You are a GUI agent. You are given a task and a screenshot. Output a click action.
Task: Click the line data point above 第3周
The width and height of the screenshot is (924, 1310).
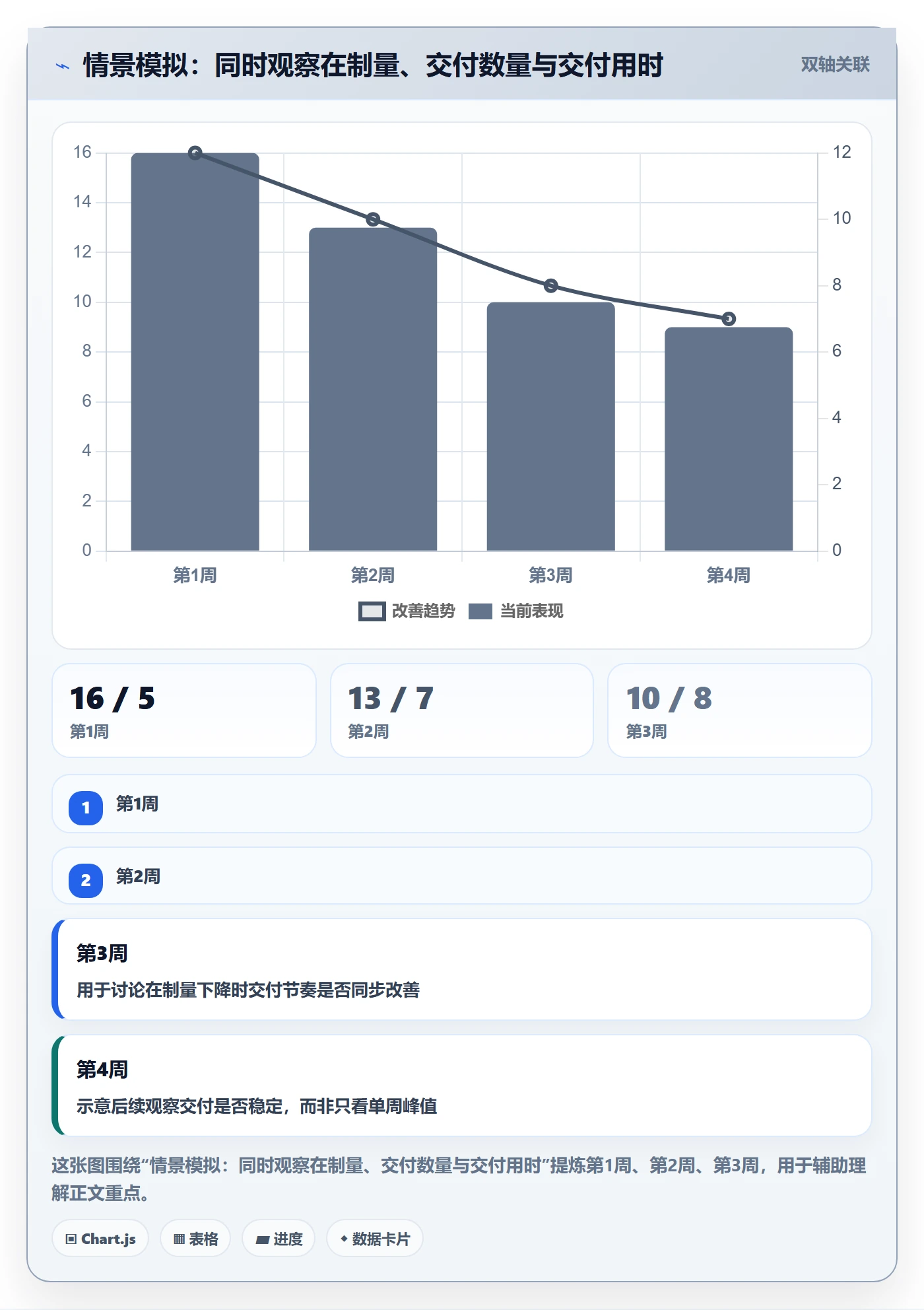[551, 286]
